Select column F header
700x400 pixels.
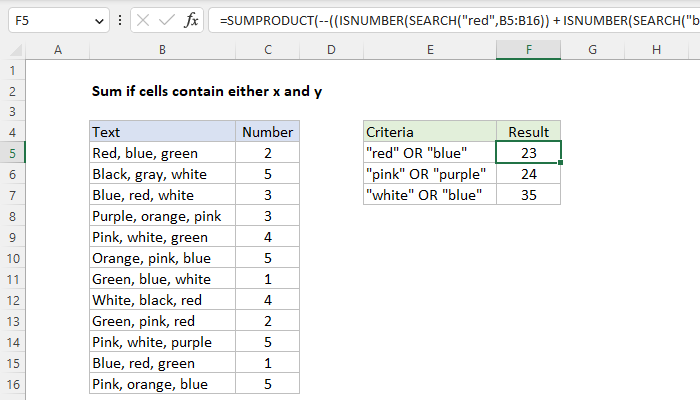(529, 50)
